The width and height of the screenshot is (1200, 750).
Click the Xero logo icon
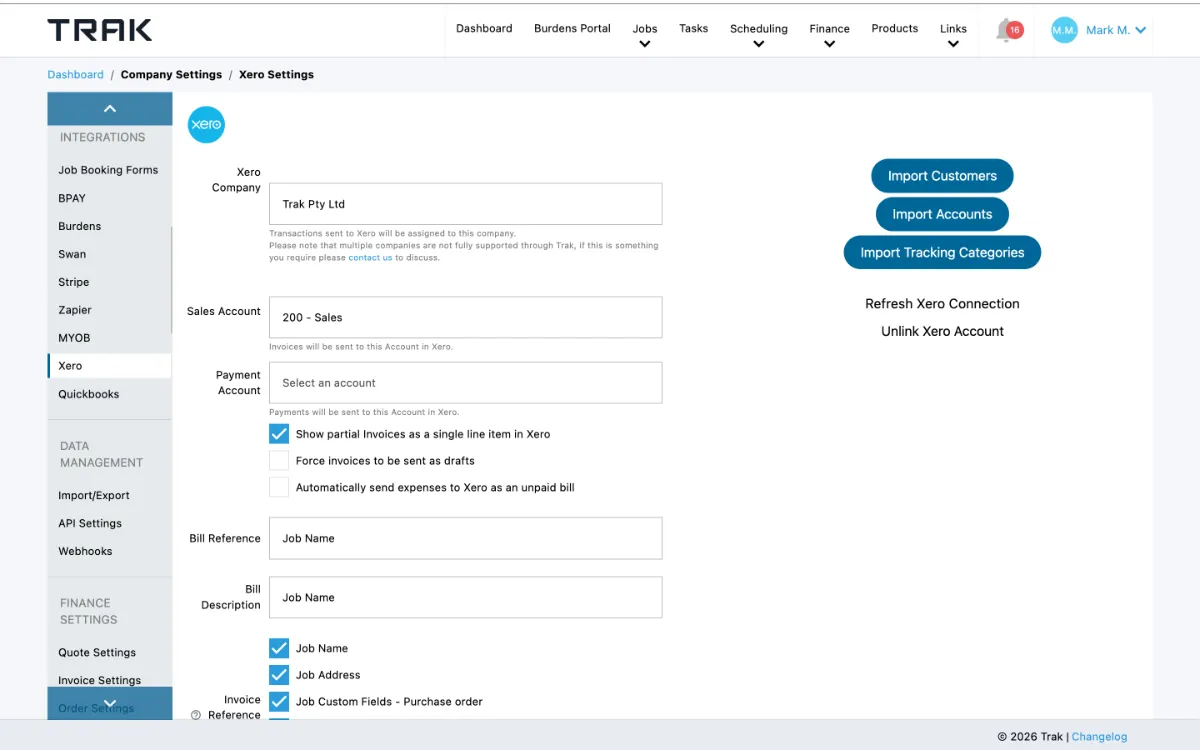206,125
